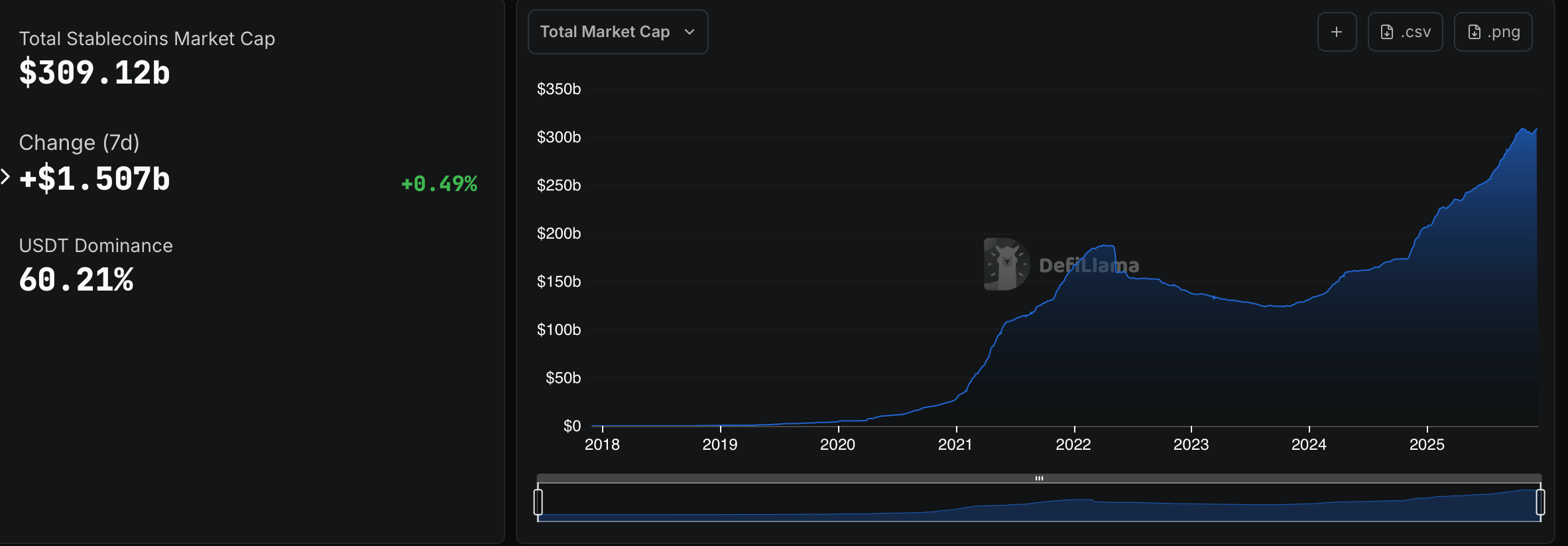The height and width of the screenshot is (546, 1568).
Task: Click the USDT Dominance 60.21% value
Action: pos(76,279)
